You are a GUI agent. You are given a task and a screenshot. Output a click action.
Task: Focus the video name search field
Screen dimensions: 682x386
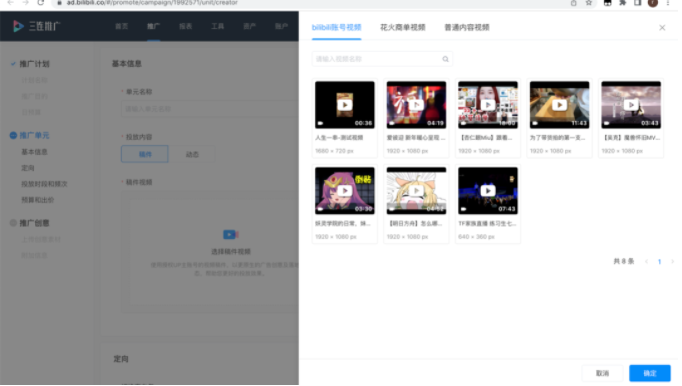[x=382, y=59]
